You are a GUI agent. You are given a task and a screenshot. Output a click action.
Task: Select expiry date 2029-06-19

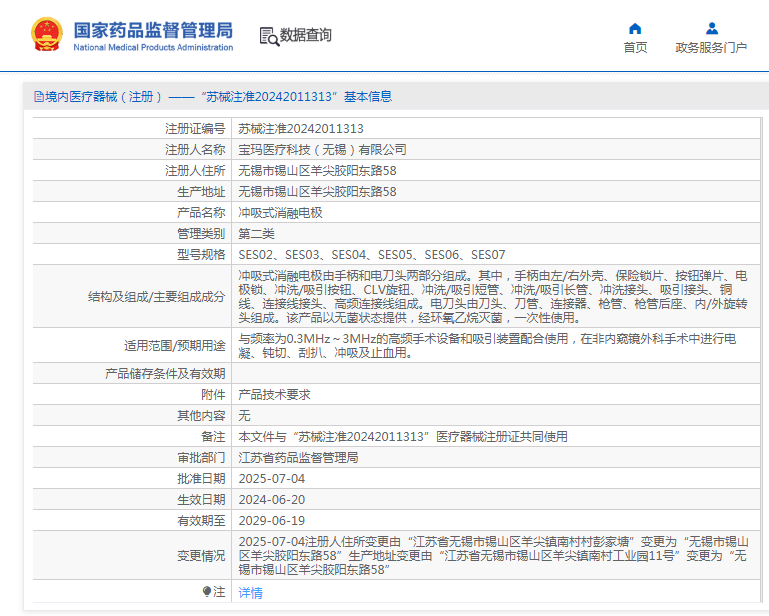[272, 521]
